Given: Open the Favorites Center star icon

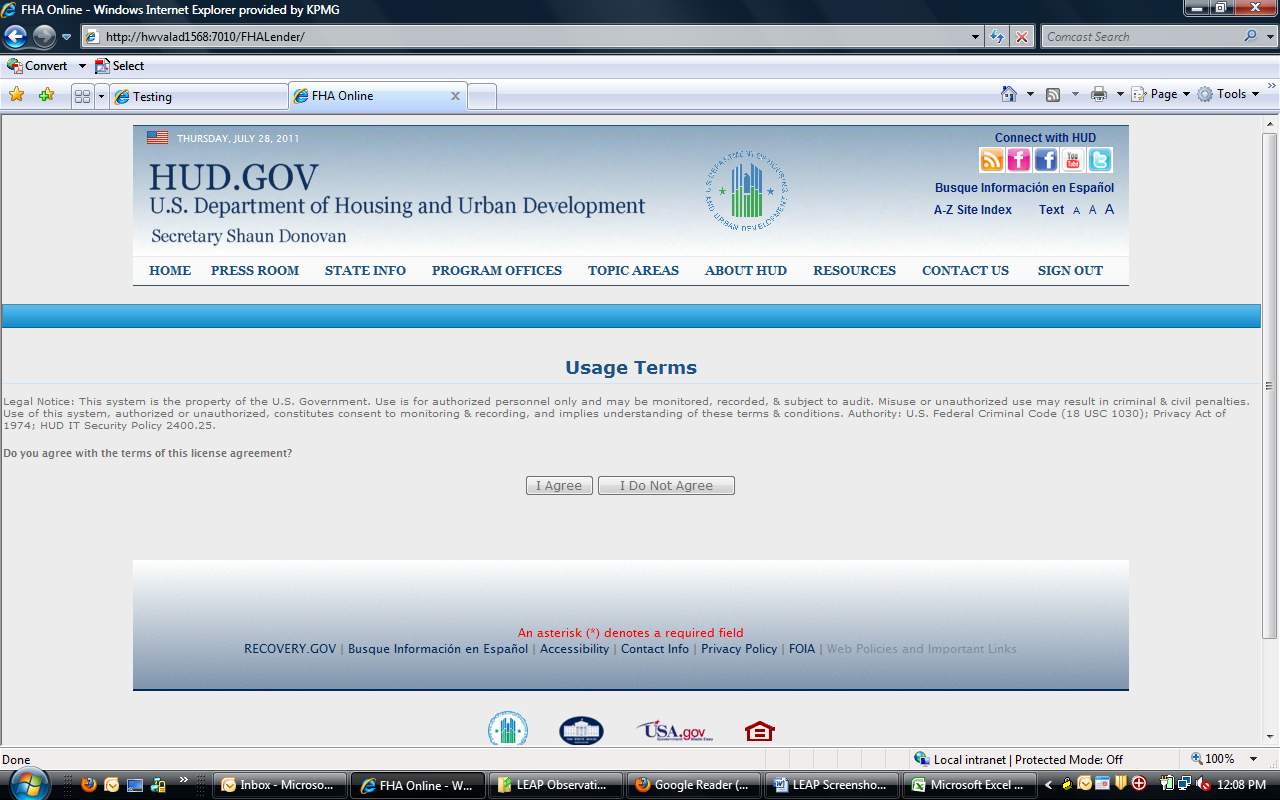Looking at the screenshot, I should point(17,95).
